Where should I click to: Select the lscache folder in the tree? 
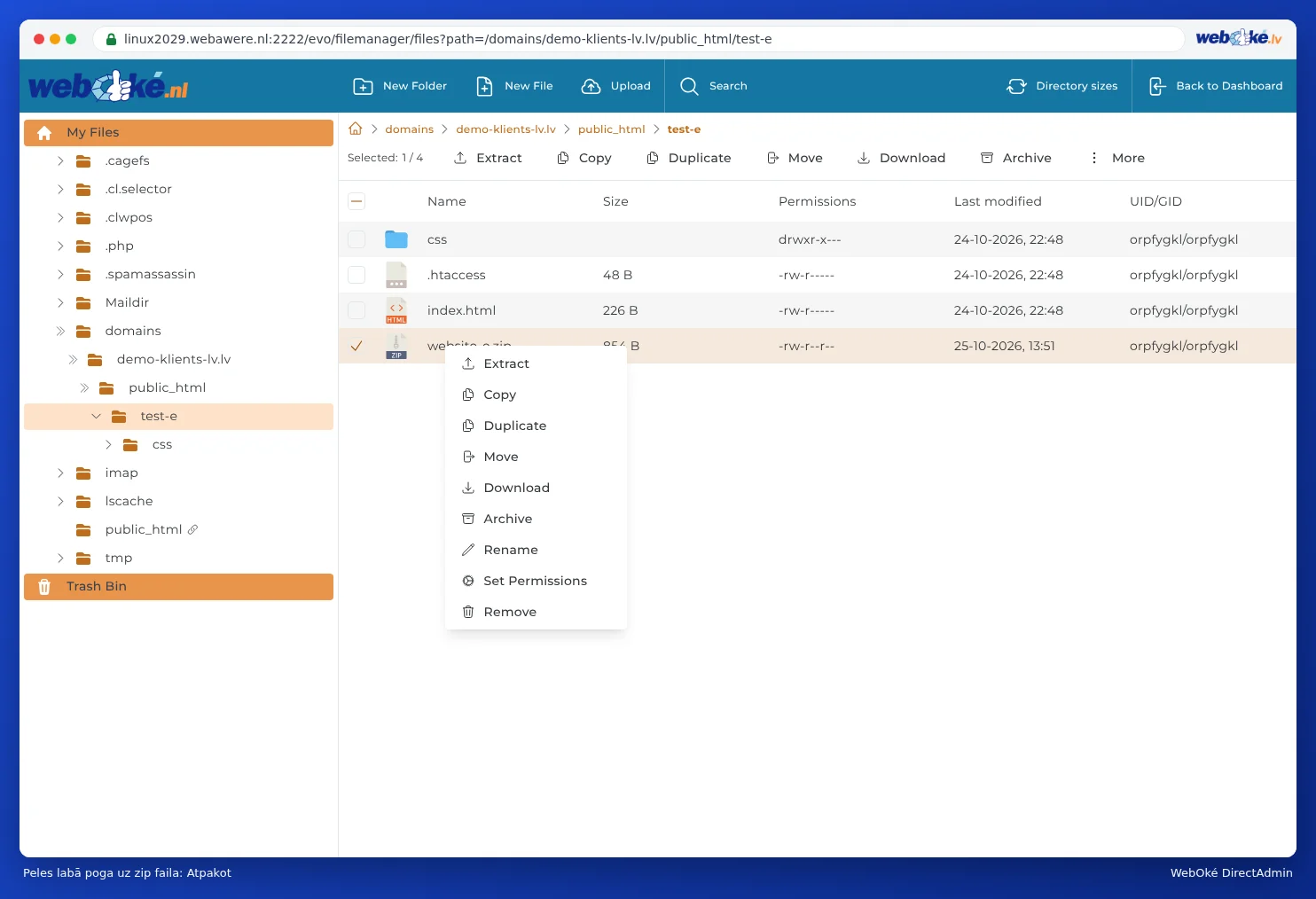(x=129, y=501)
